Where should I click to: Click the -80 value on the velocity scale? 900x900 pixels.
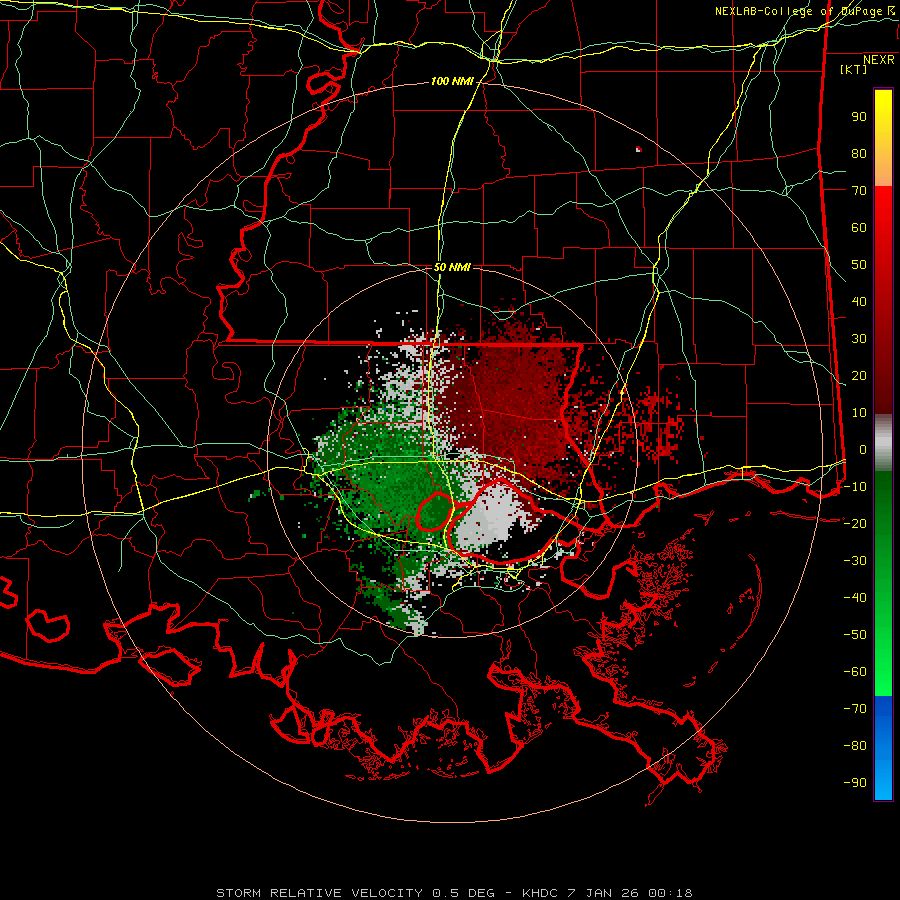855,746
